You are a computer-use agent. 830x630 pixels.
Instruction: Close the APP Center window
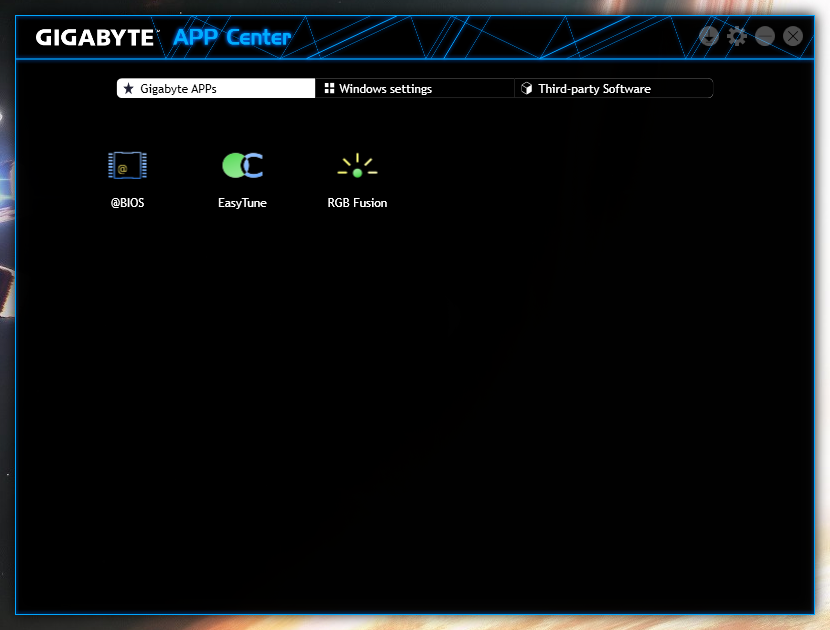coord(793,36)
